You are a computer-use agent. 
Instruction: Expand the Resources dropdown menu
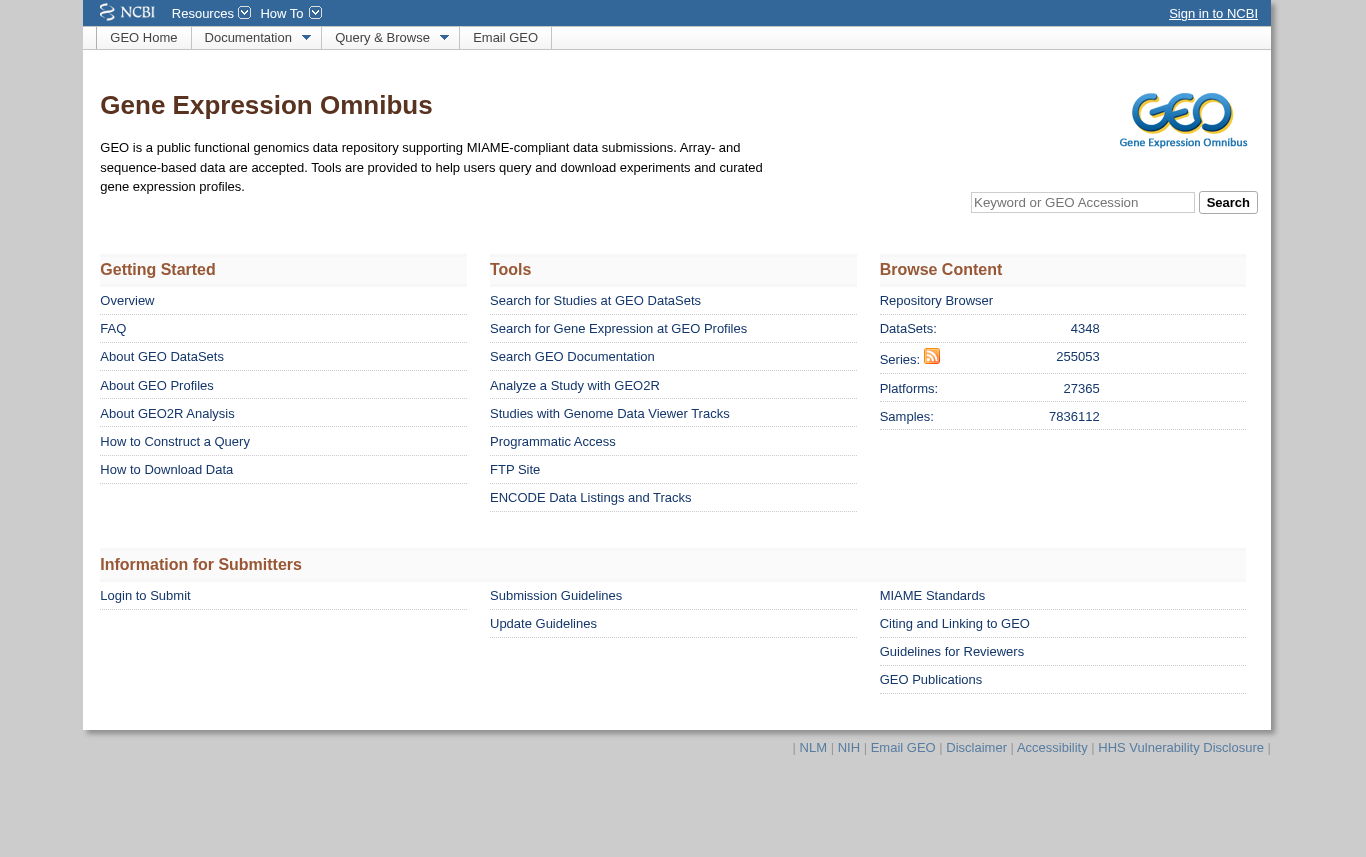click(211, 13)
